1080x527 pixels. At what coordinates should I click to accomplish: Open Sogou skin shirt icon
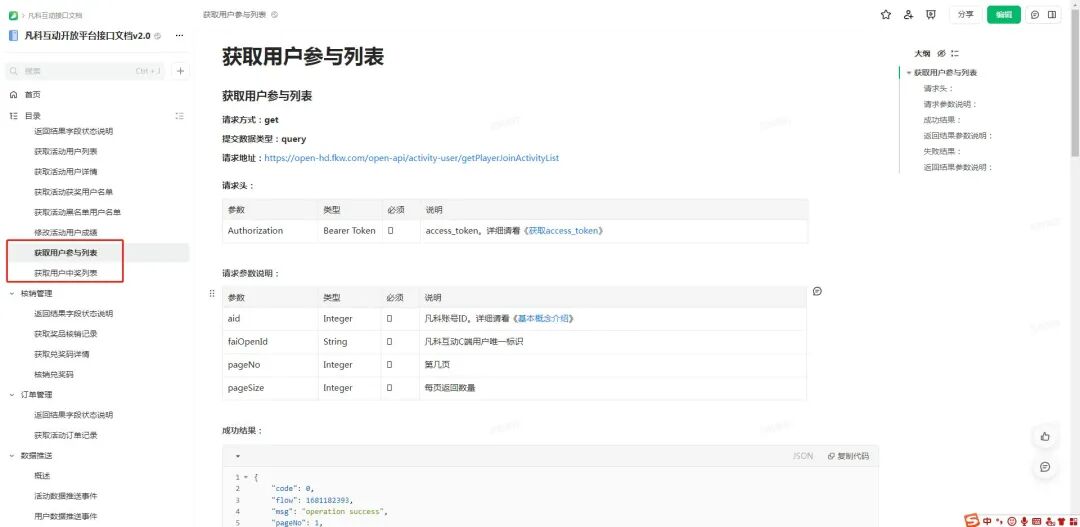point(1062,521)
